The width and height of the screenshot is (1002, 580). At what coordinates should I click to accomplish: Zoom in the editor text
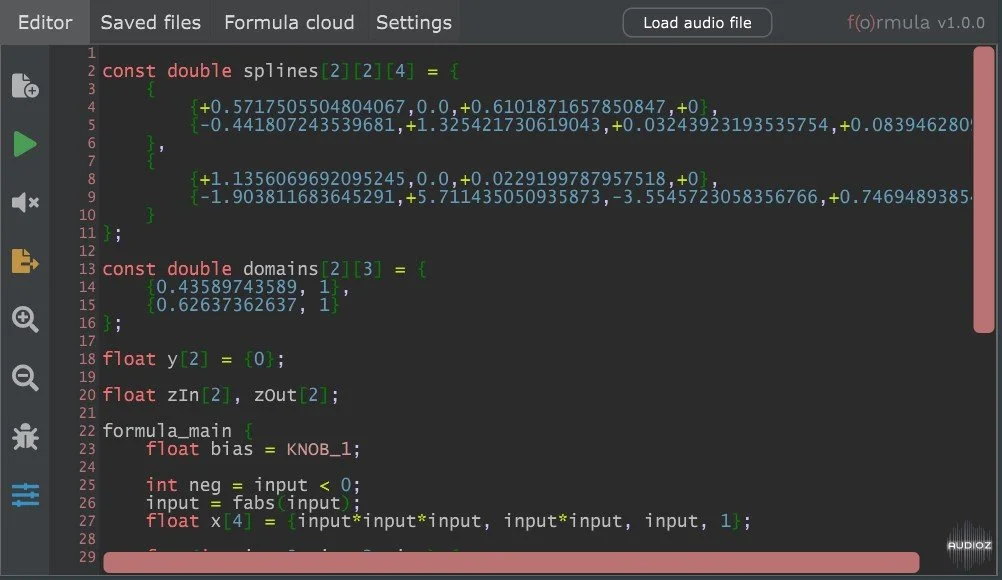(x=25, y=319)
